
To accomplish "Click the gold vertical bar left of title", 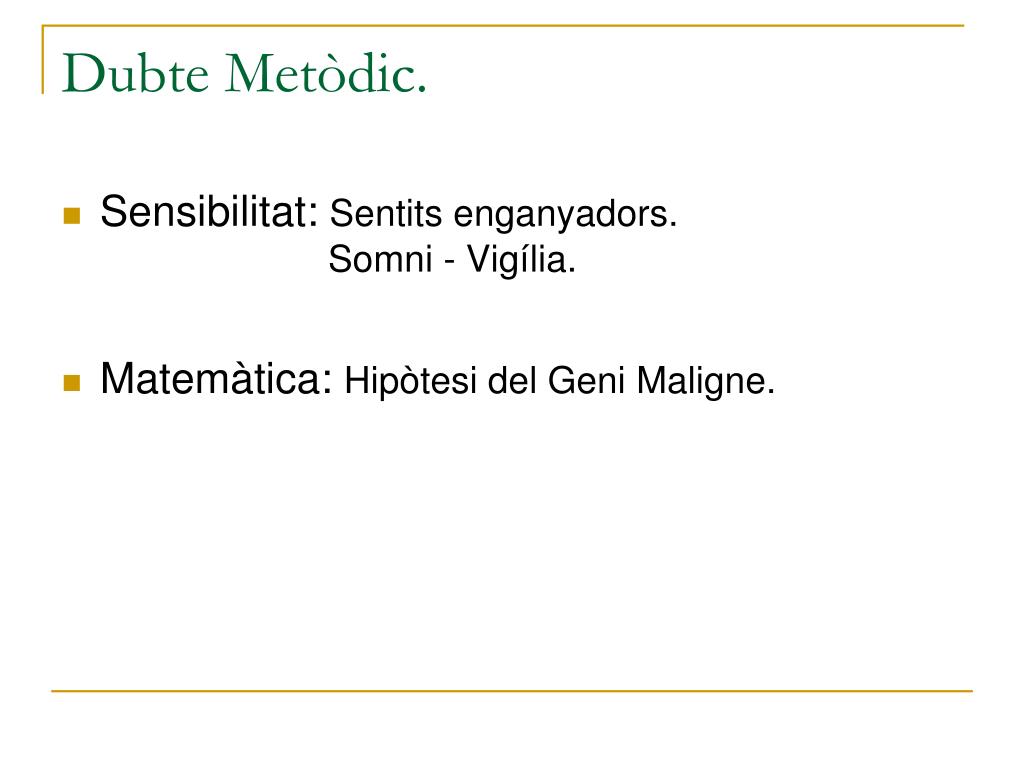I will [x=43, y=60].
